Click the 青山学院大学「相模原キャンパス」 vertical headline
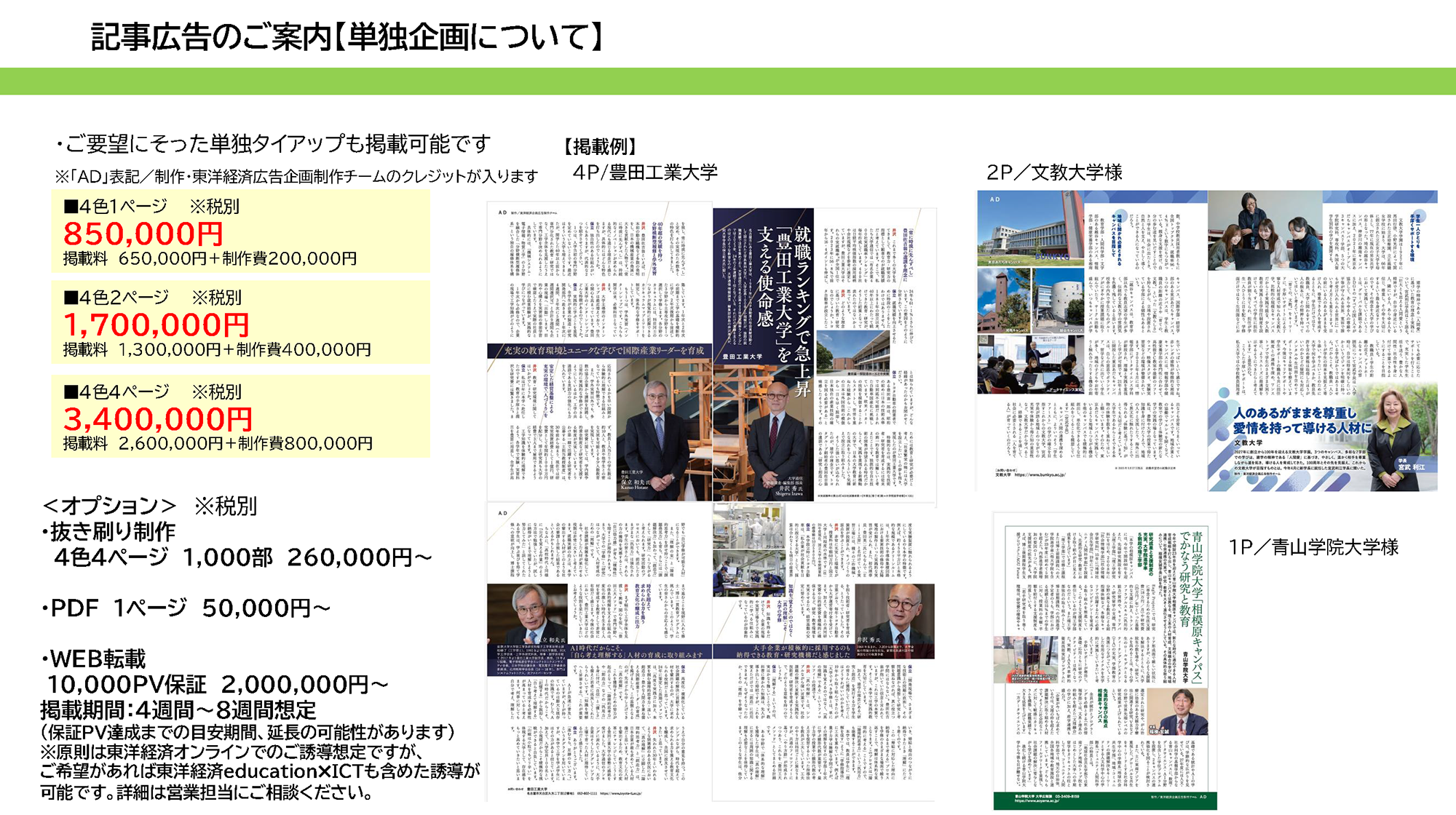 coord(1198,607)
